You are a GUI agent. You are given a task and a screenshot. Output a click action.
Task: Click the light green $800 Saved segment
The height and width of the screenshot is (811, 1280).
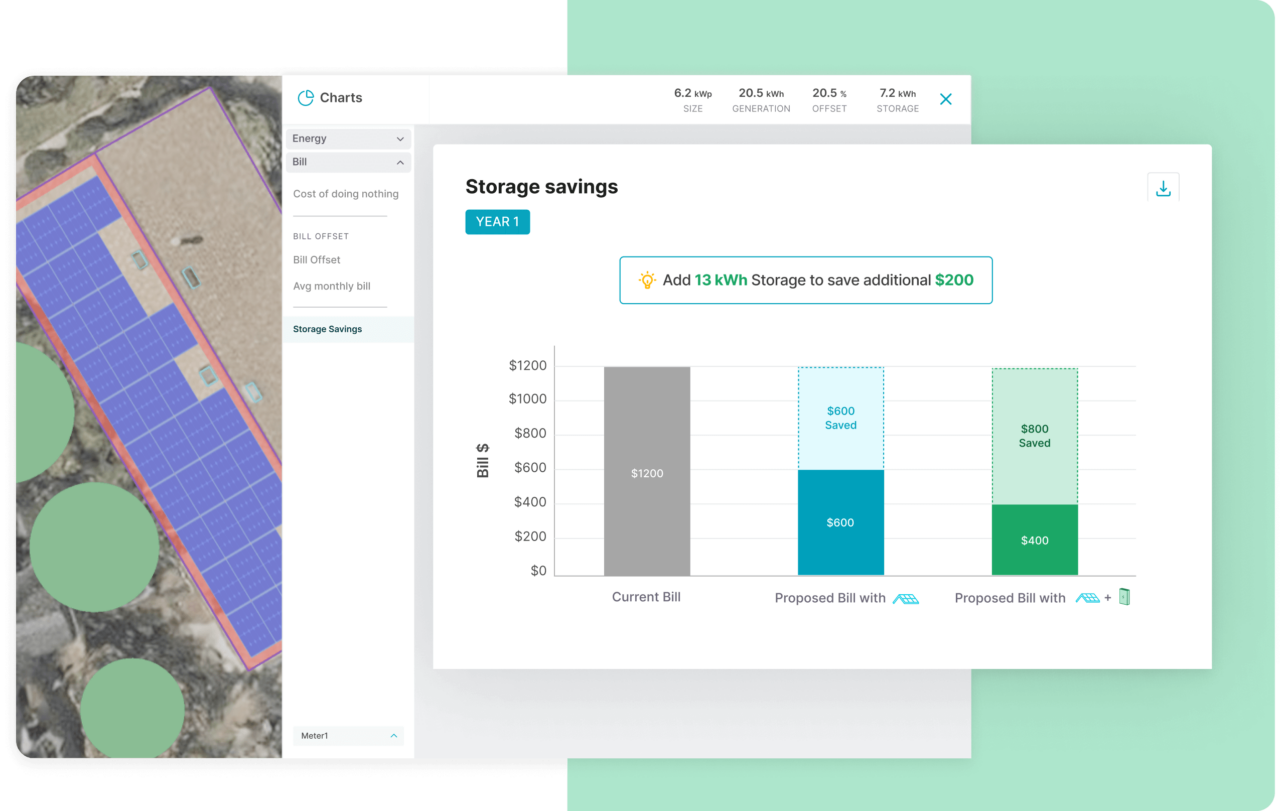1034,436
